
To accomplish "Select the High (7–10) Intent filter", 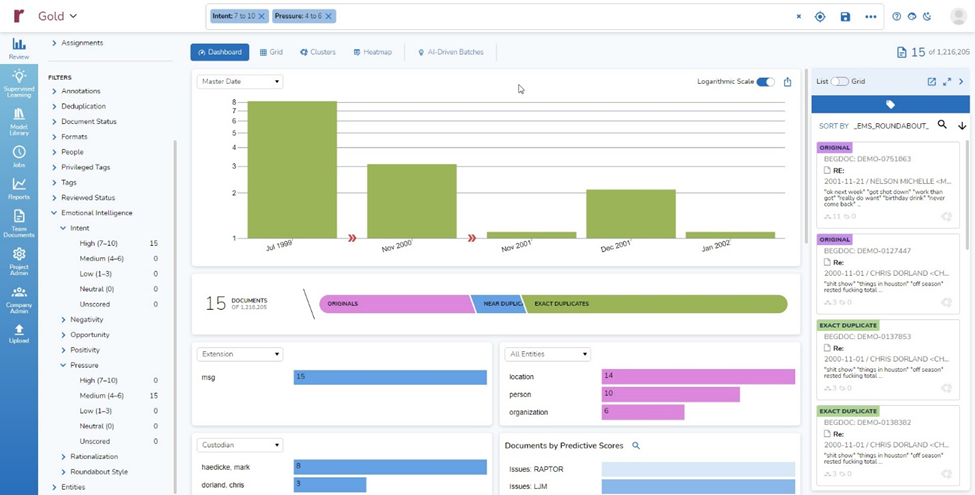I will pos(98,243).
